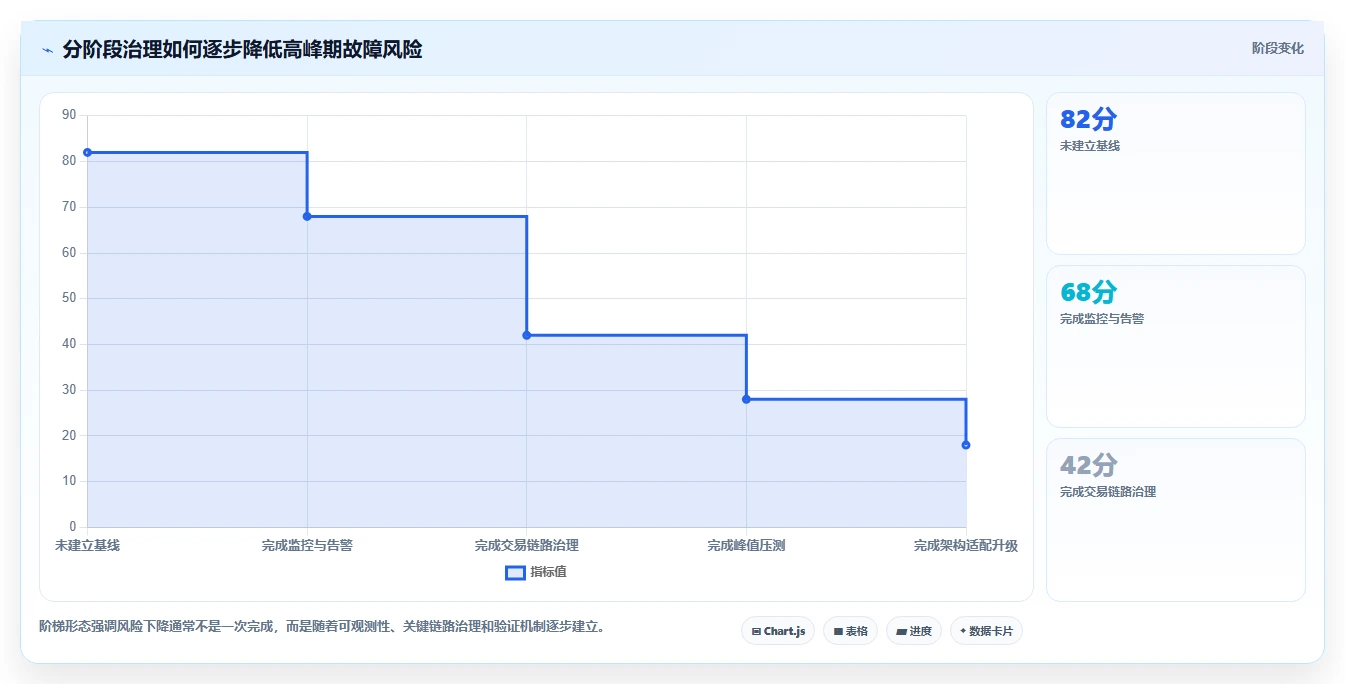Click the x-axis label 完成架构适配升级

click(x=966, y=546)
